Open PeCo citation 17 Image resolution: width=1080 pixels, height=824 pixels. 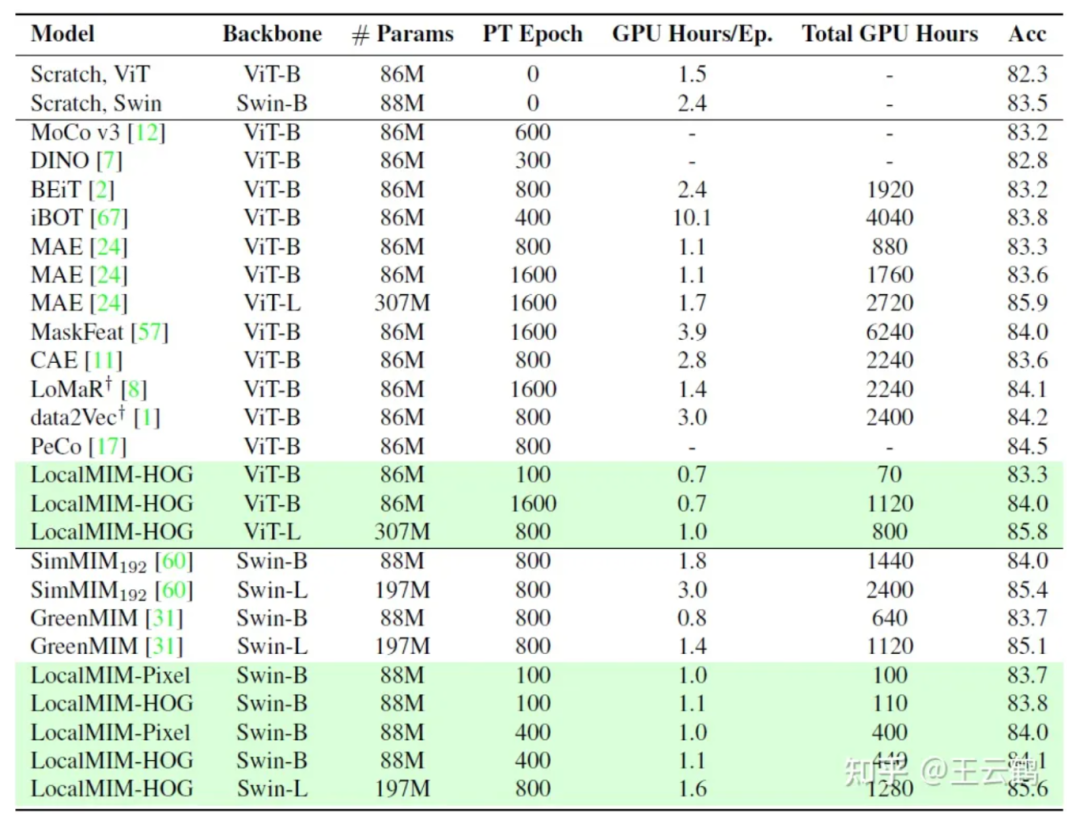coord(110,446)
